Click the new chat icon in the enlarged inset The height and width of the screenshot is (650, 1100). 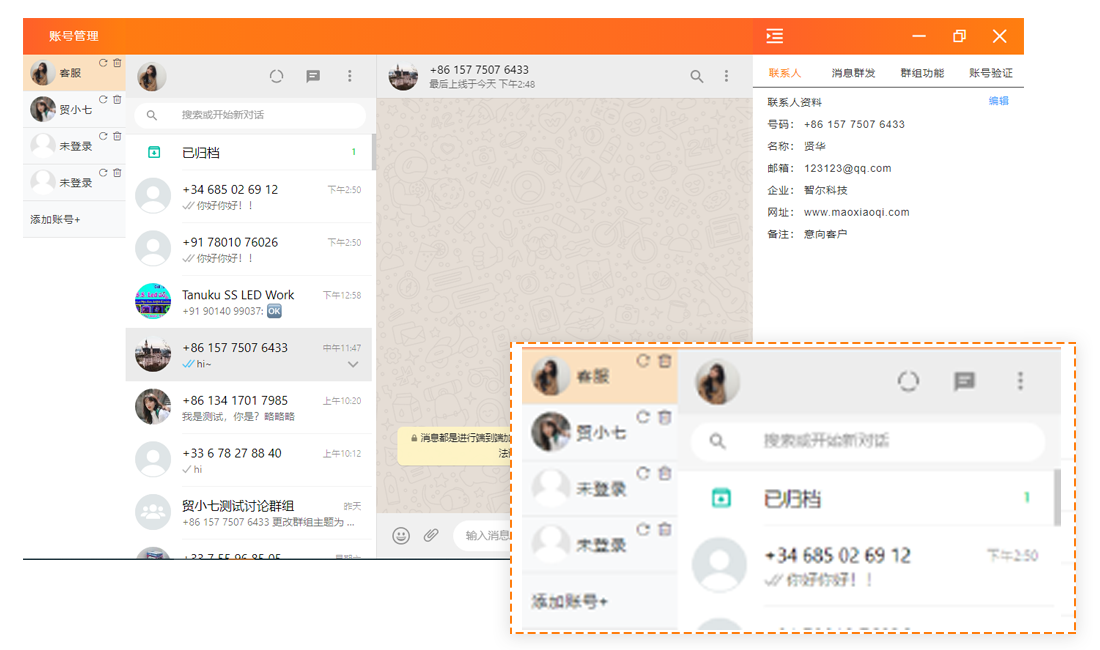pos(964,381)
